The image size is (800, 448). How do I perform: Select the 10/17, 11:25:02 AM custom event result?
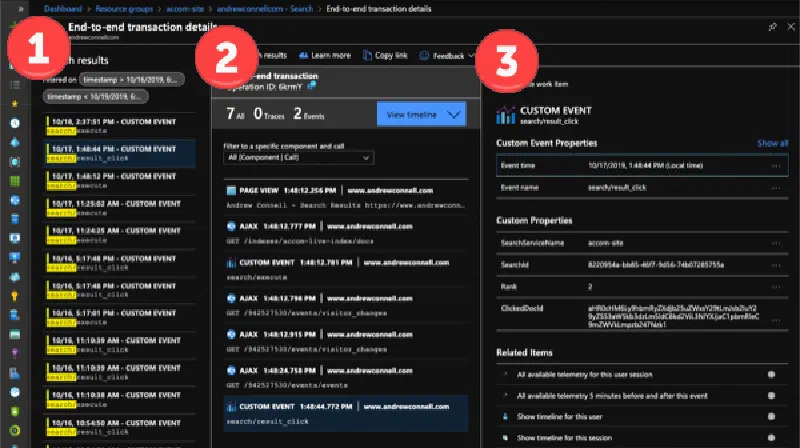click(x=120, y=208)
